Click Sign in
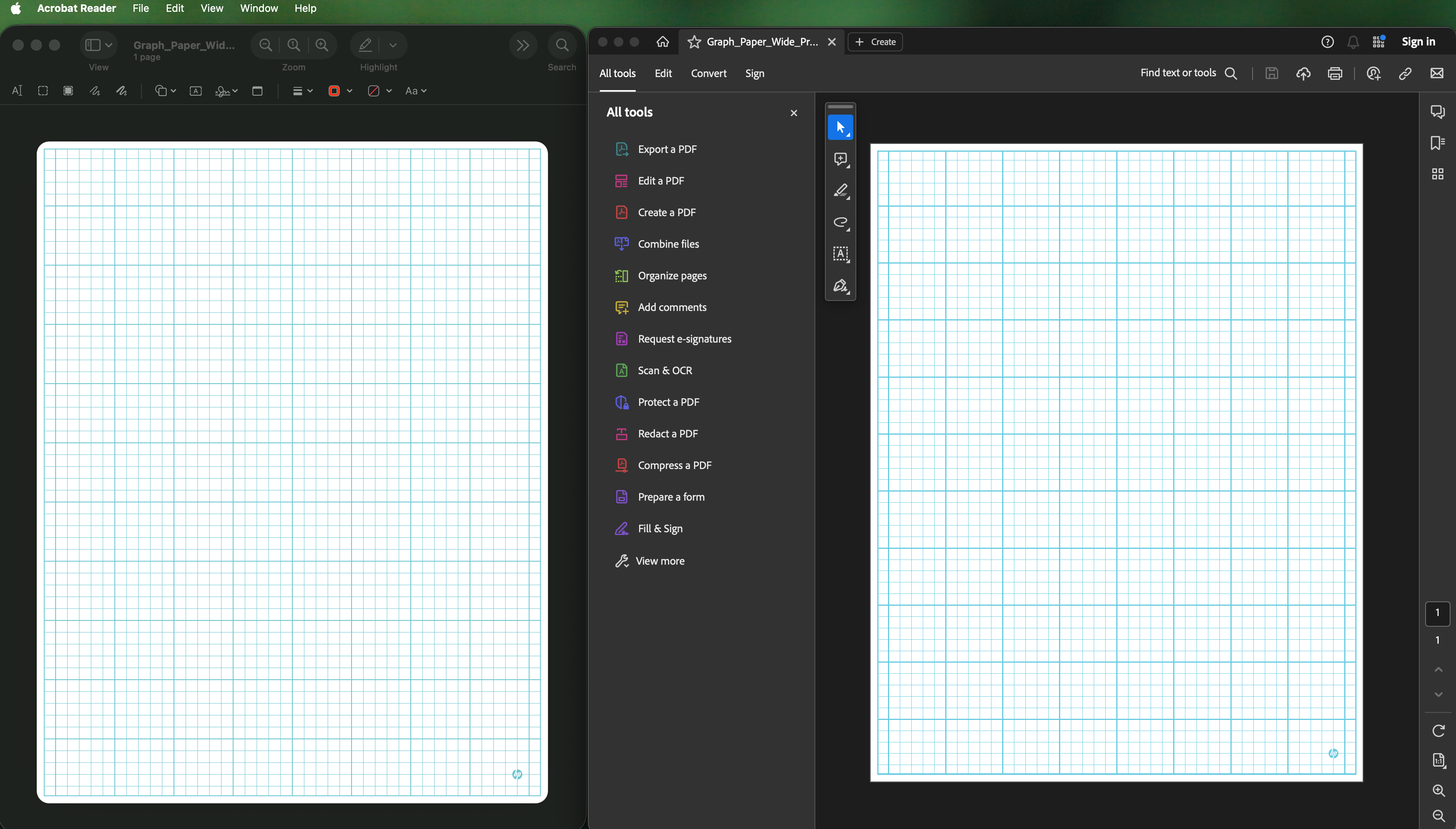1456x829 pixels. (1418, 41)
